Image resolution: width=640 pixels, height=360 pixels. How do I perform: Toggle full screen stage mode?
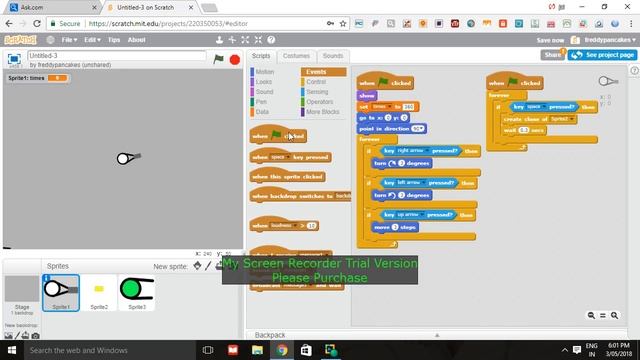(x=14, y=59)
